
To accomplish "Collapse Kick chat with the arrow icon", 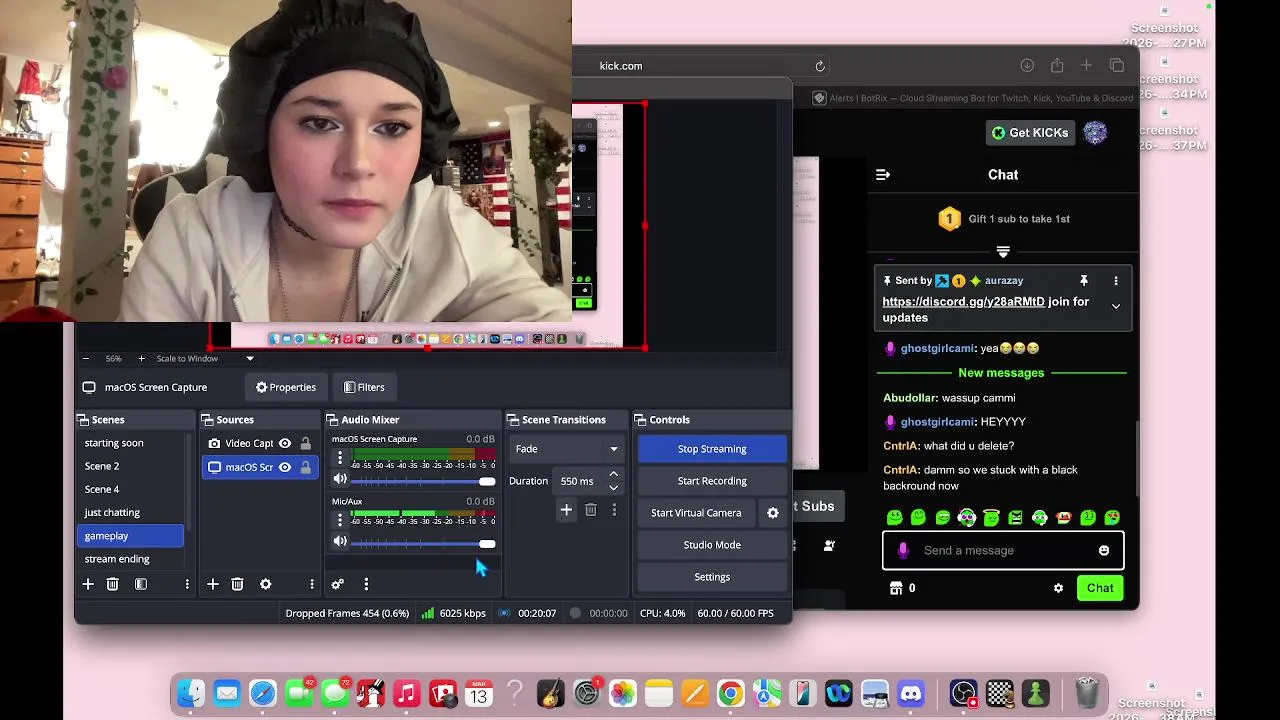I will (883, 174).
